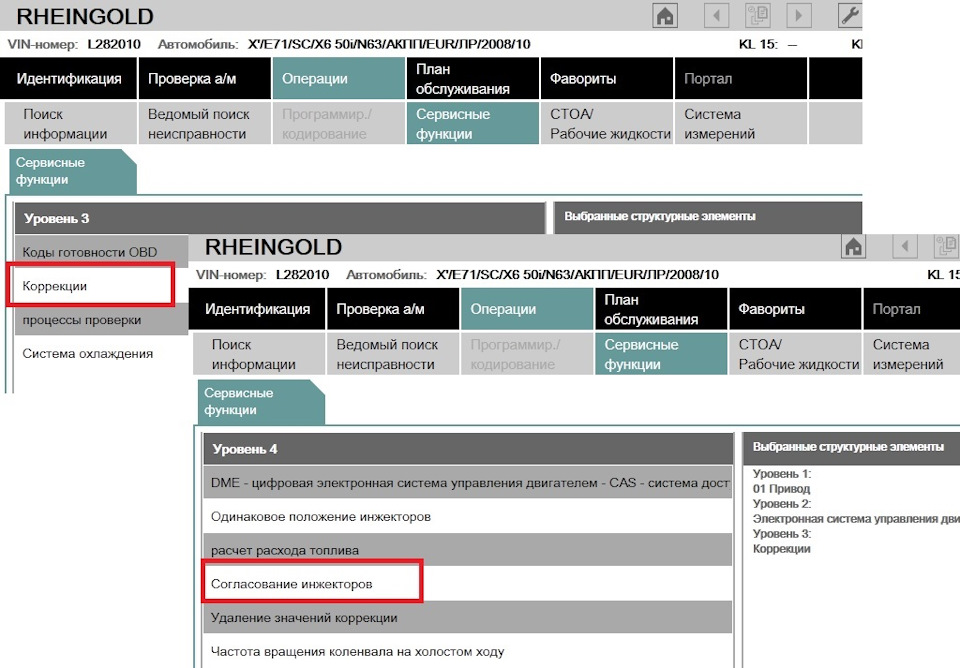
Task: Open Система измерений in lower-right window
Action: pos(912,354)
